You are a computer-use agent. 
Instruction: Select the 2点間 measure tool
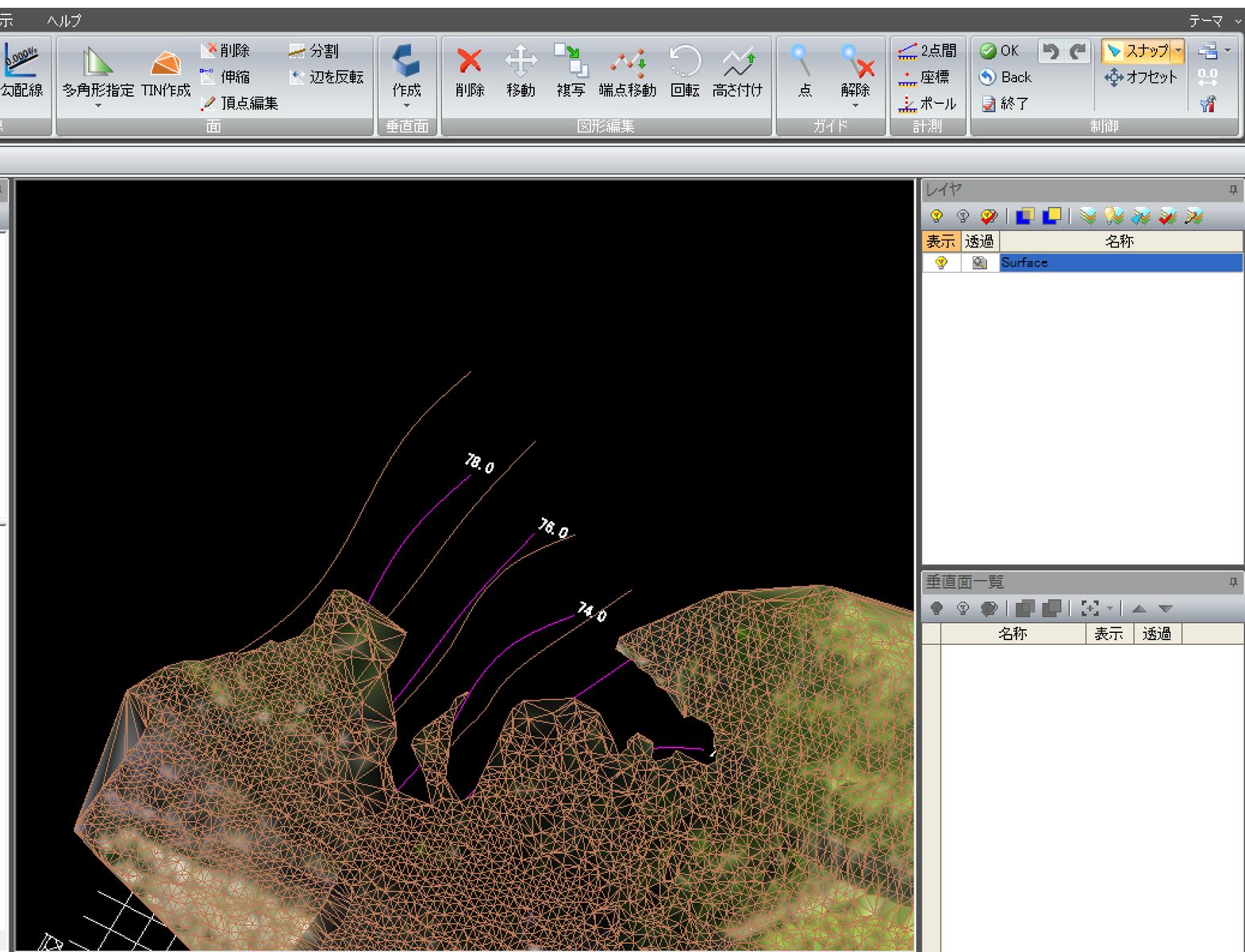(x=927, y=51)
